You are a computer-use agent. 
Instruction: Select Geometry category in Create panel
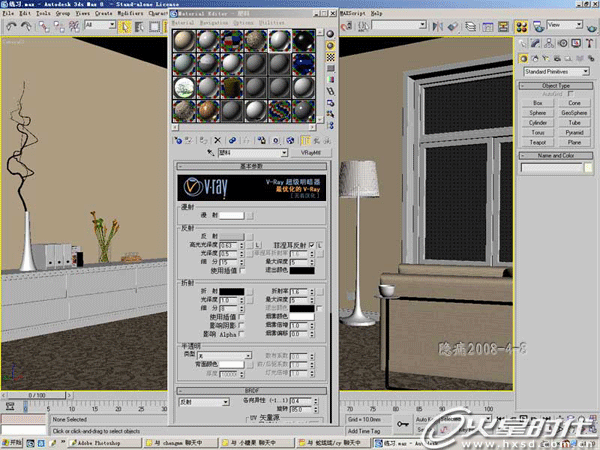click(523, 59)
